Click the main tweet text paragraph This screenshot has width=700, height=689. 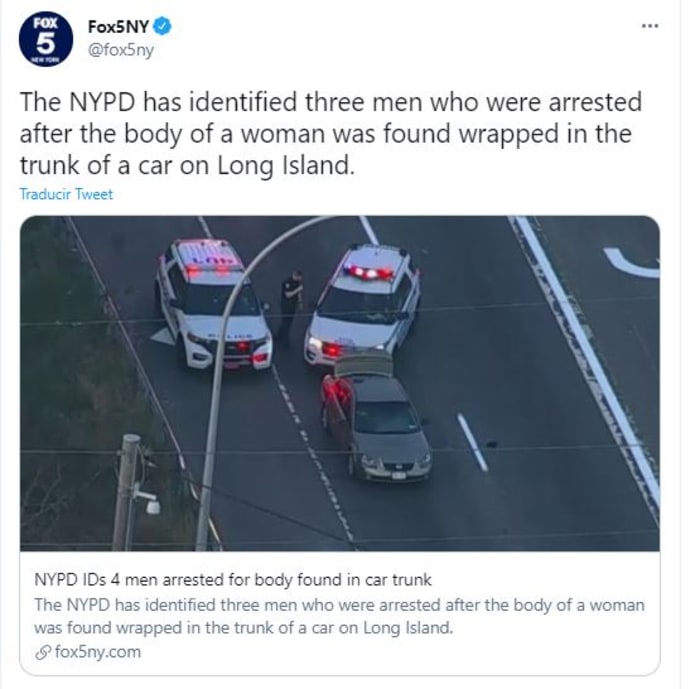(x=331, y=133)
